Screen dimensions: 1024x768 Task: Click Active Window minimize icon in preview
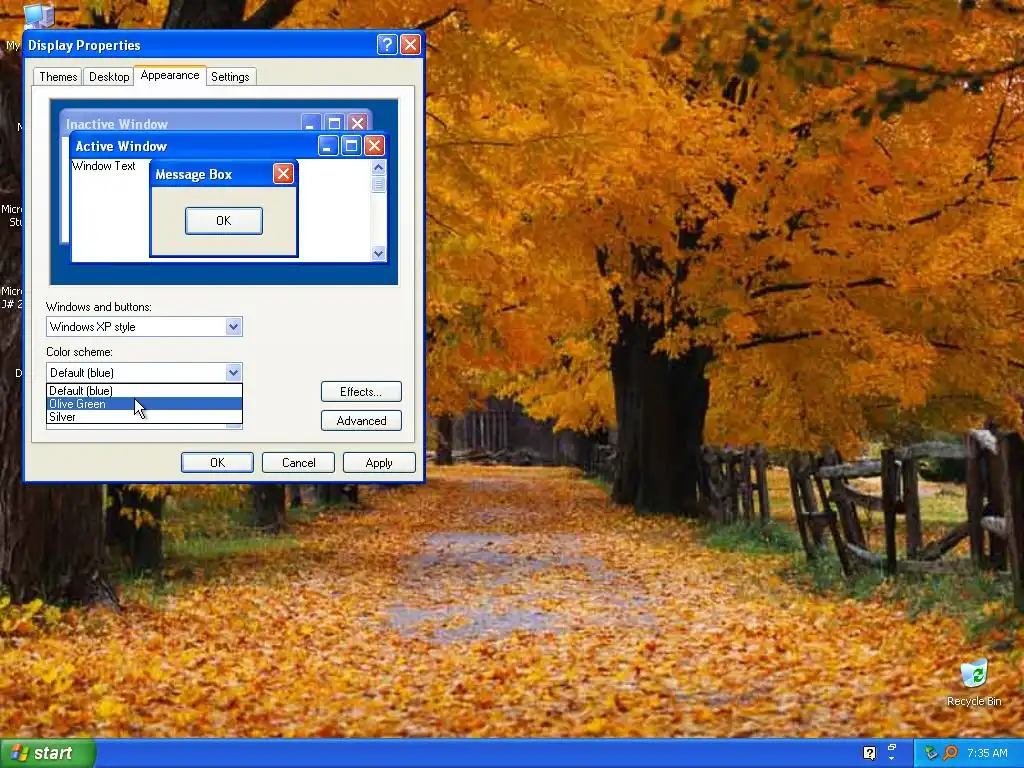click(328, 146)
